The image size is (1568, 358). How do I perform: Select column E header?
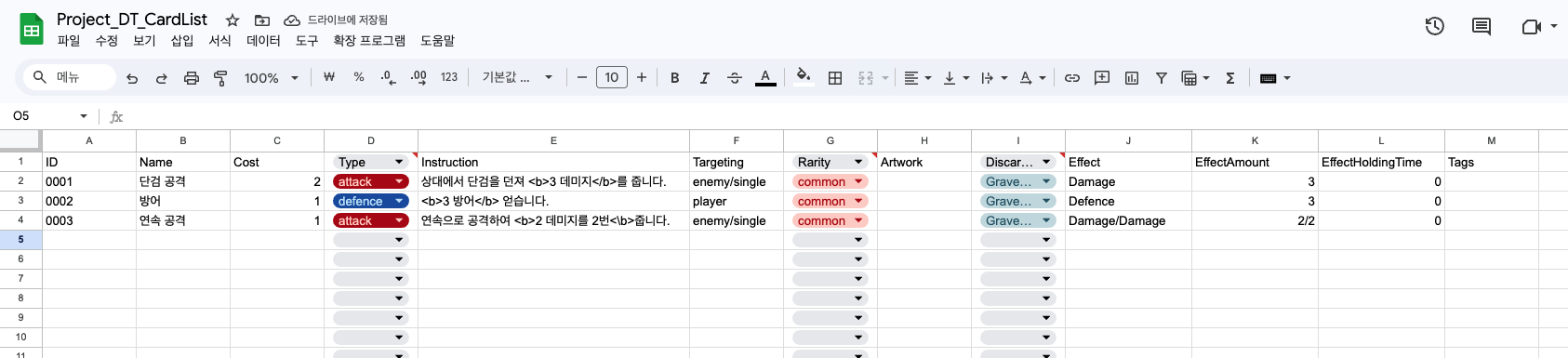(553, 140)
